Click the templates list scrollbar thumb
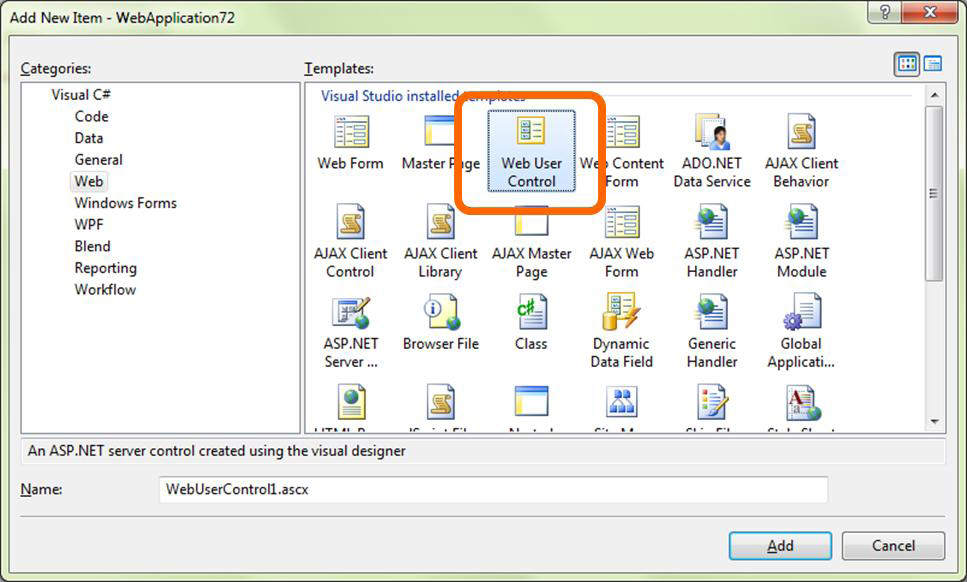The image size is (967, 582). 934,194
